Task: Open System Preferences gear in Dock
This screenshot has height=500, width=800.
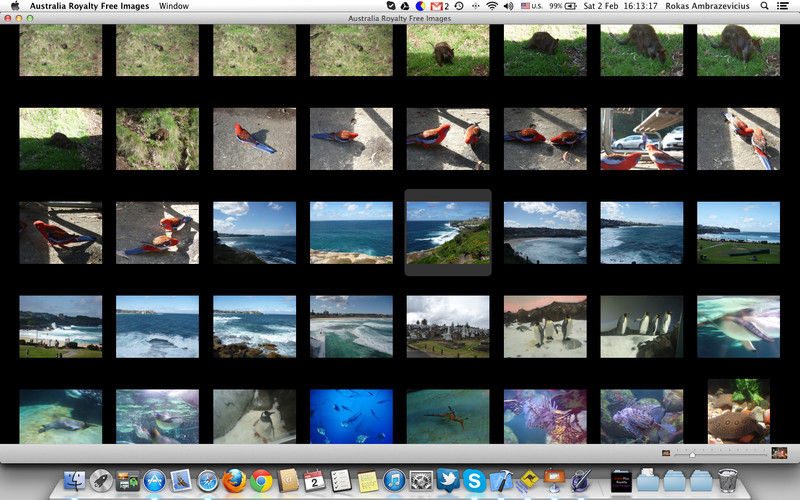Action: coord(421,481)
